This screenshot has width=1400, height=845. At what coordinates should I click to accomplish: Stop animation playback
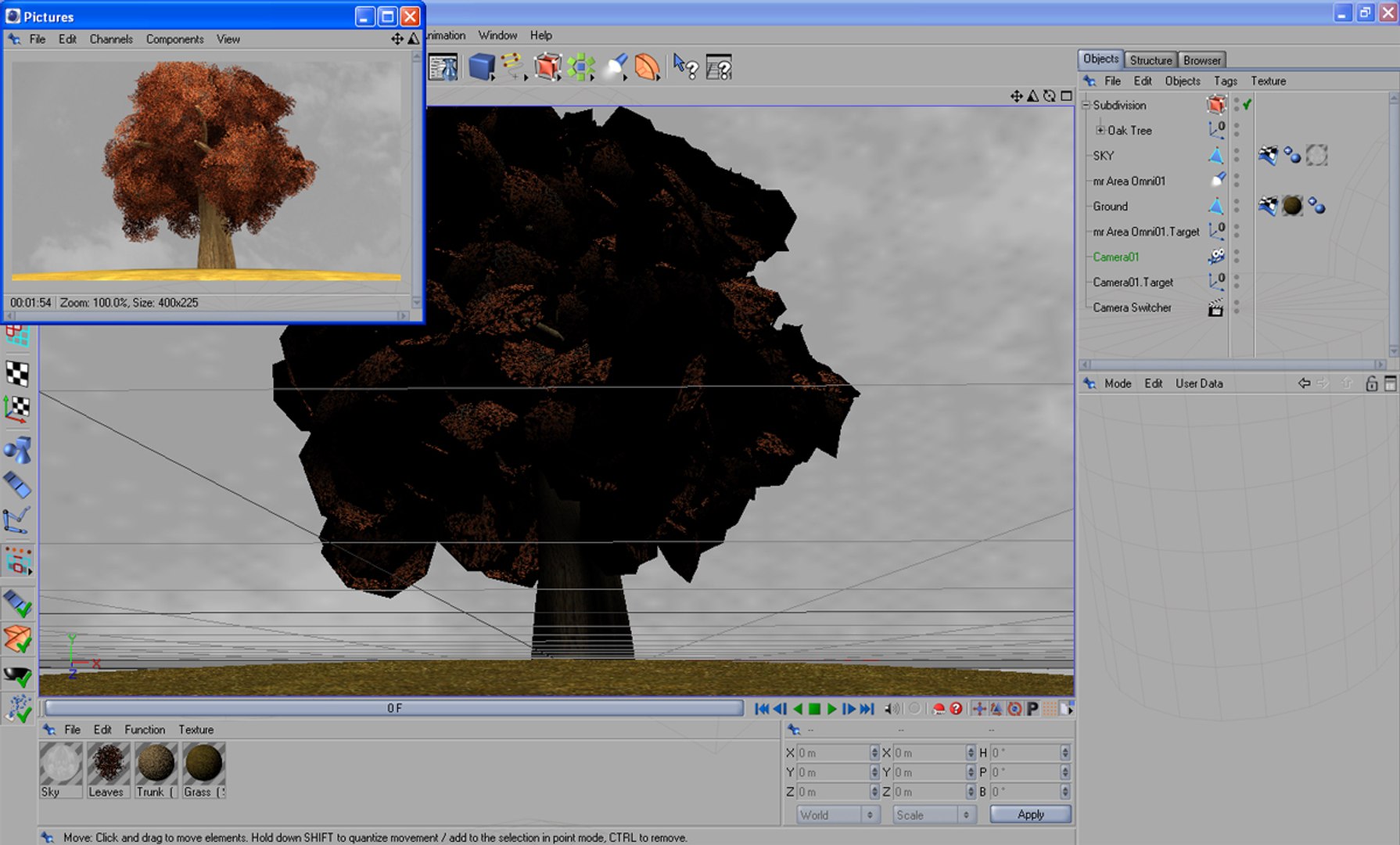click(x=814, y=709)
